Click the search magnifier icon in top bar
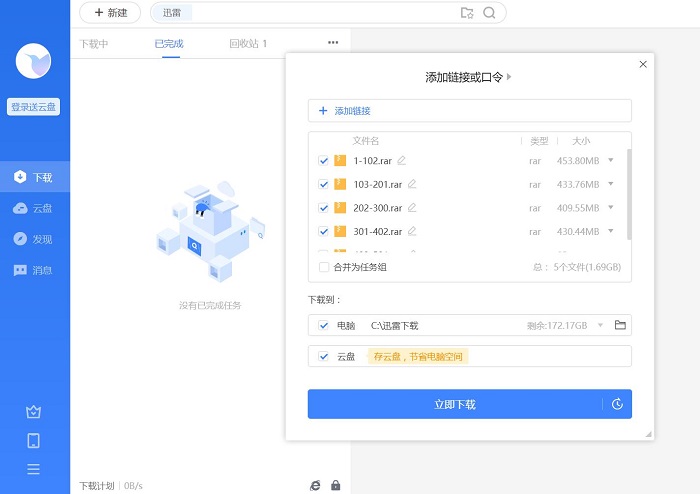700x494 pixels. (x=489, y=13)
